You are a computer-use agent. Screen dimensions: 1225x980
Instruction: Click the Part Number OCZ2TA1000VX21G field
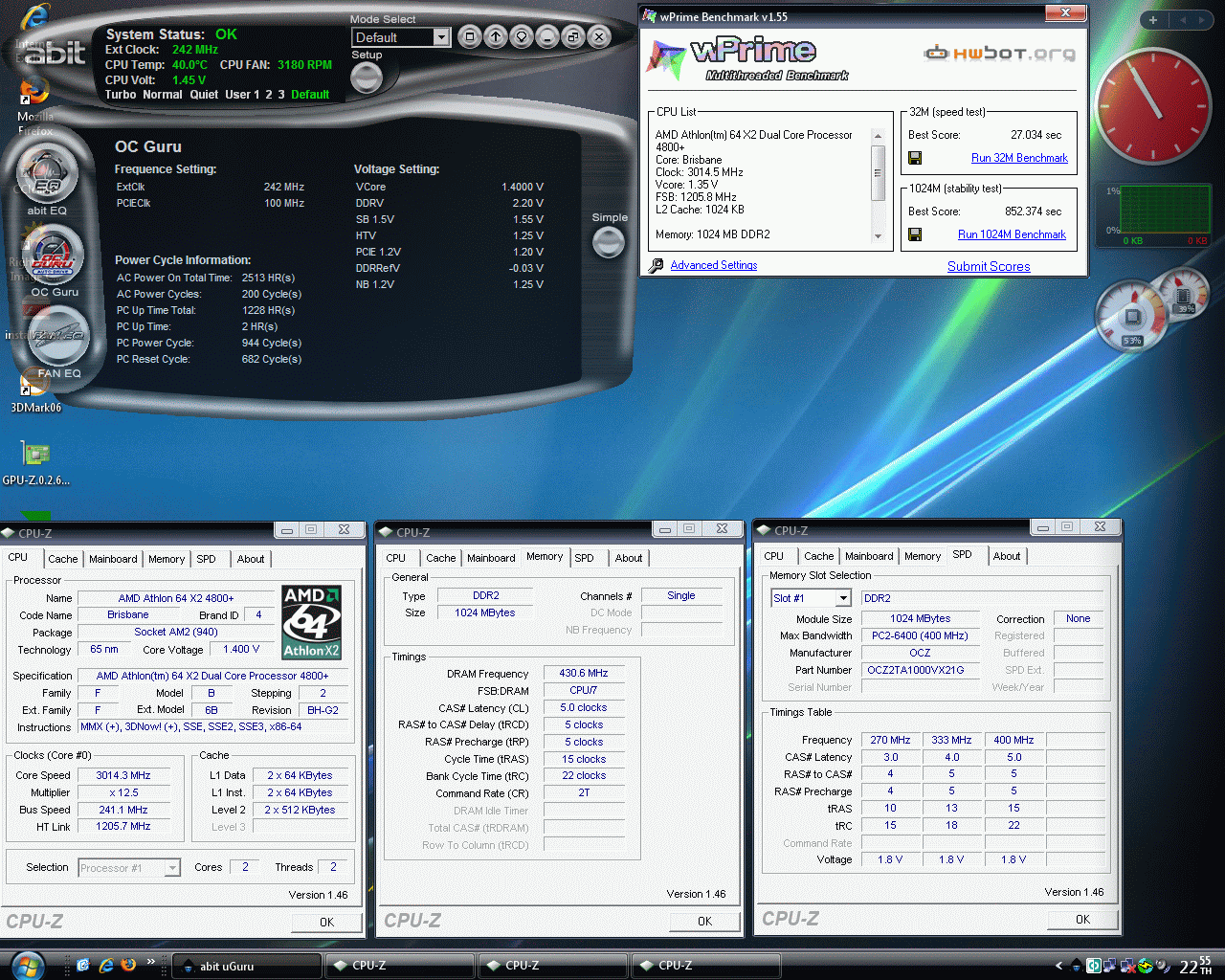click(x=919, y=670)
